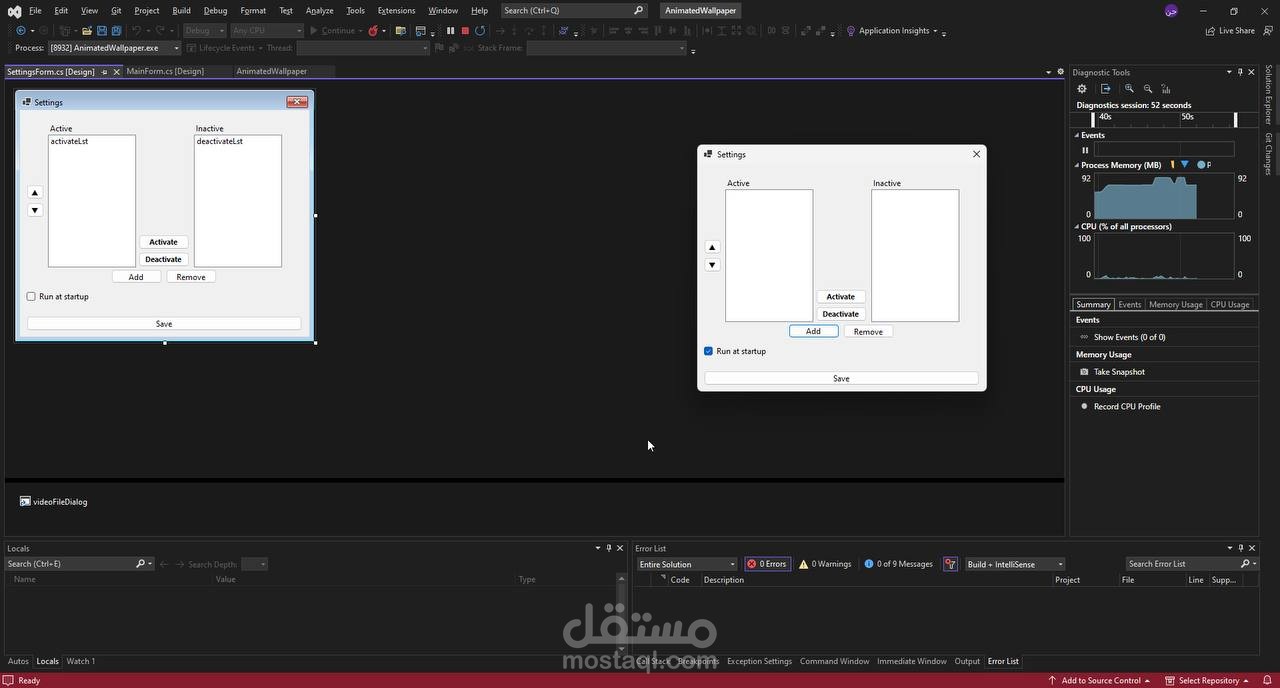The height and width of the screenshot is (688, 1280).
Task: Click the Open File toolbar icon
Action: point(87,31)
